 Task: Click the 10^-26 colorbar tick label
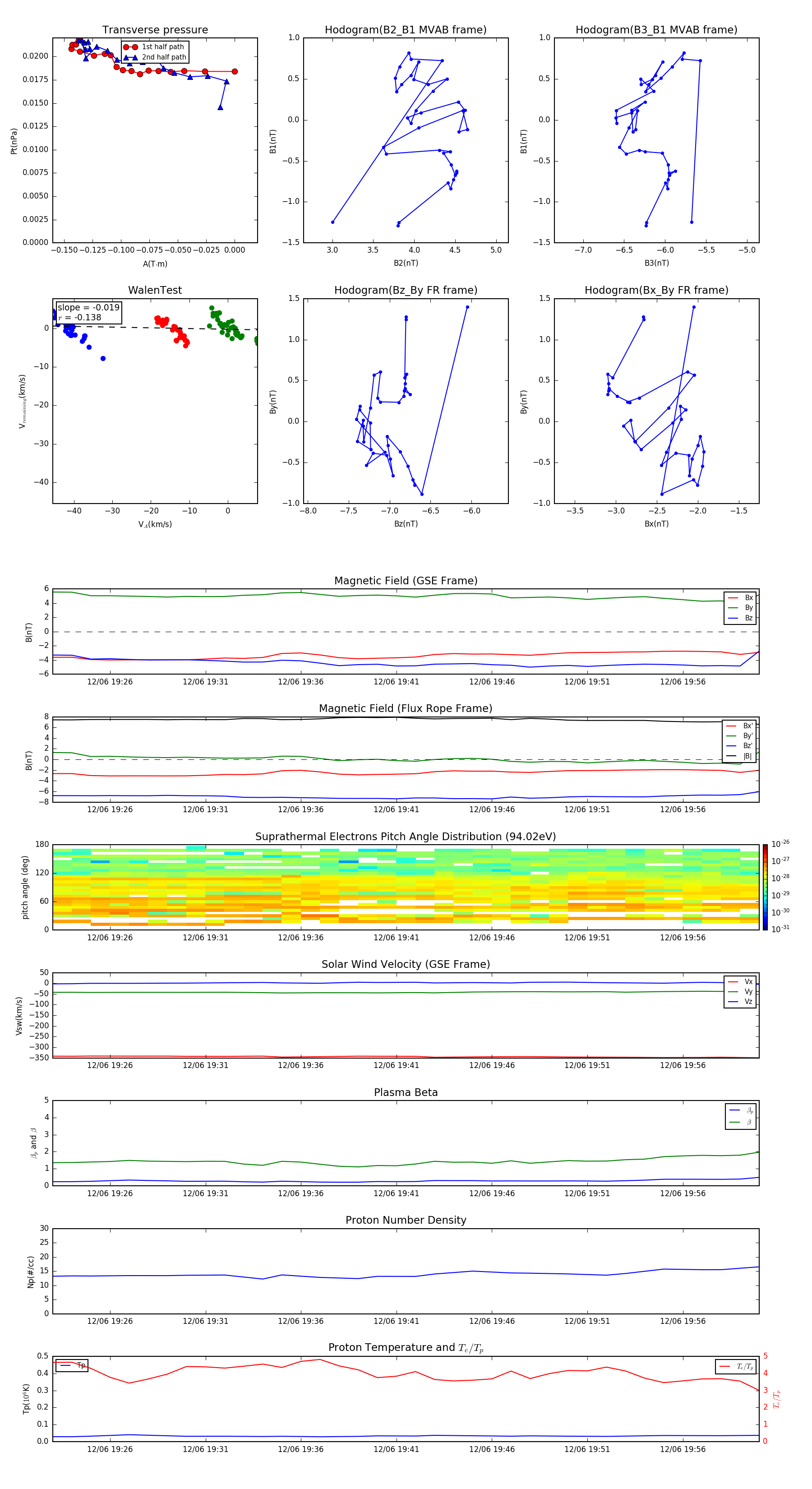[780, 845]
